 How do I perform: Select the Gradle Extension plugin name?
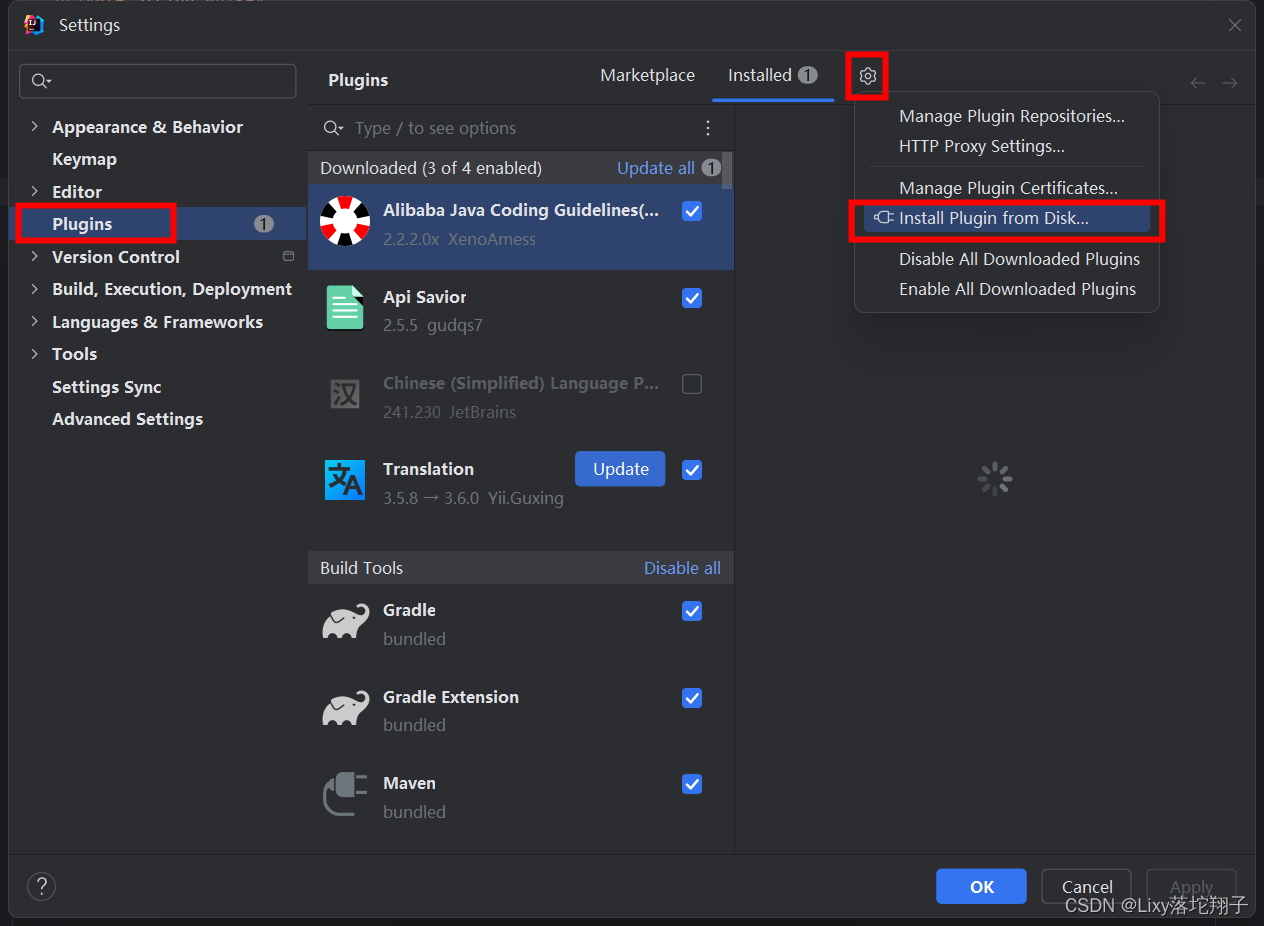pos(451,697)
